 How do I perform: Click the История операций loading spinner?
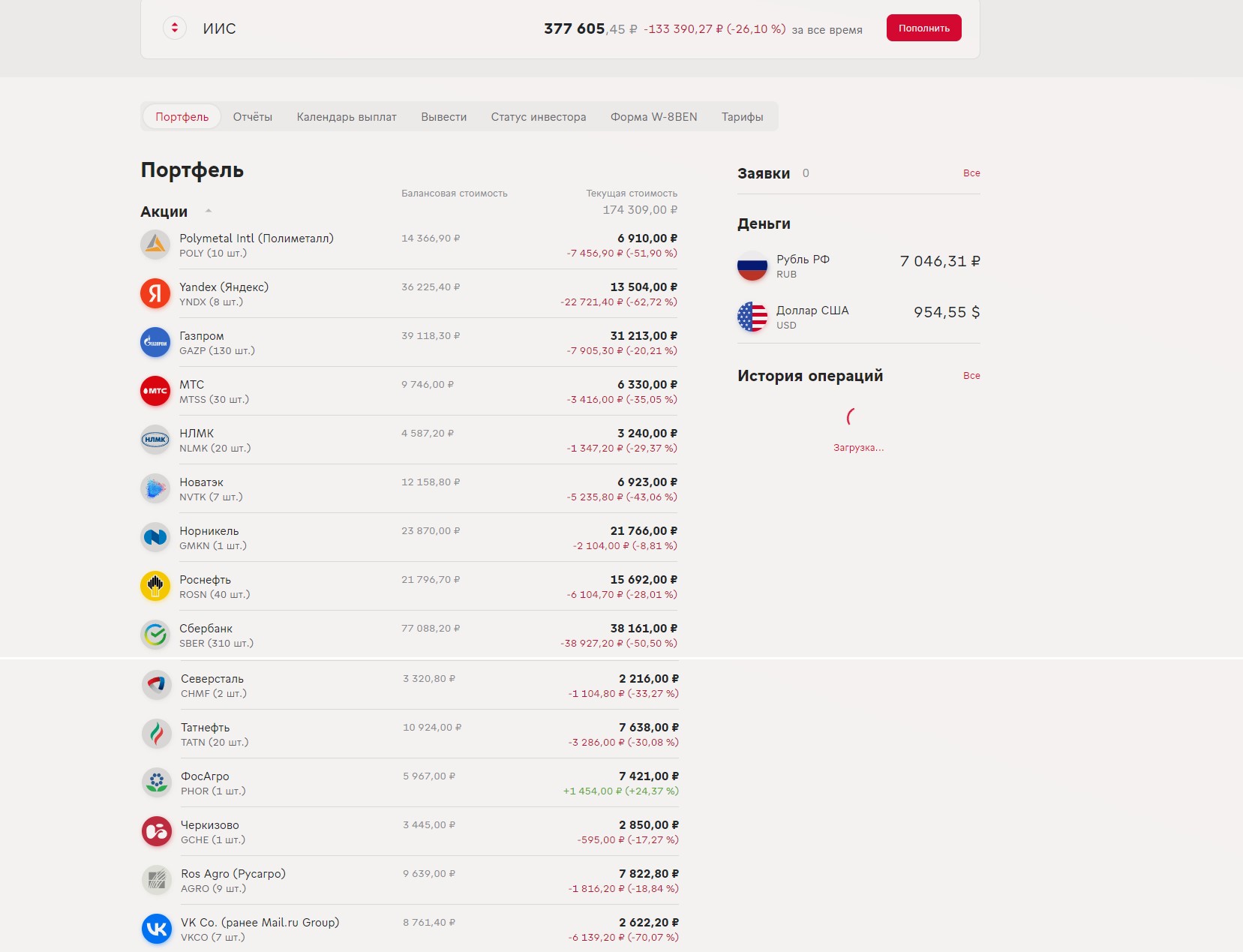851,416
